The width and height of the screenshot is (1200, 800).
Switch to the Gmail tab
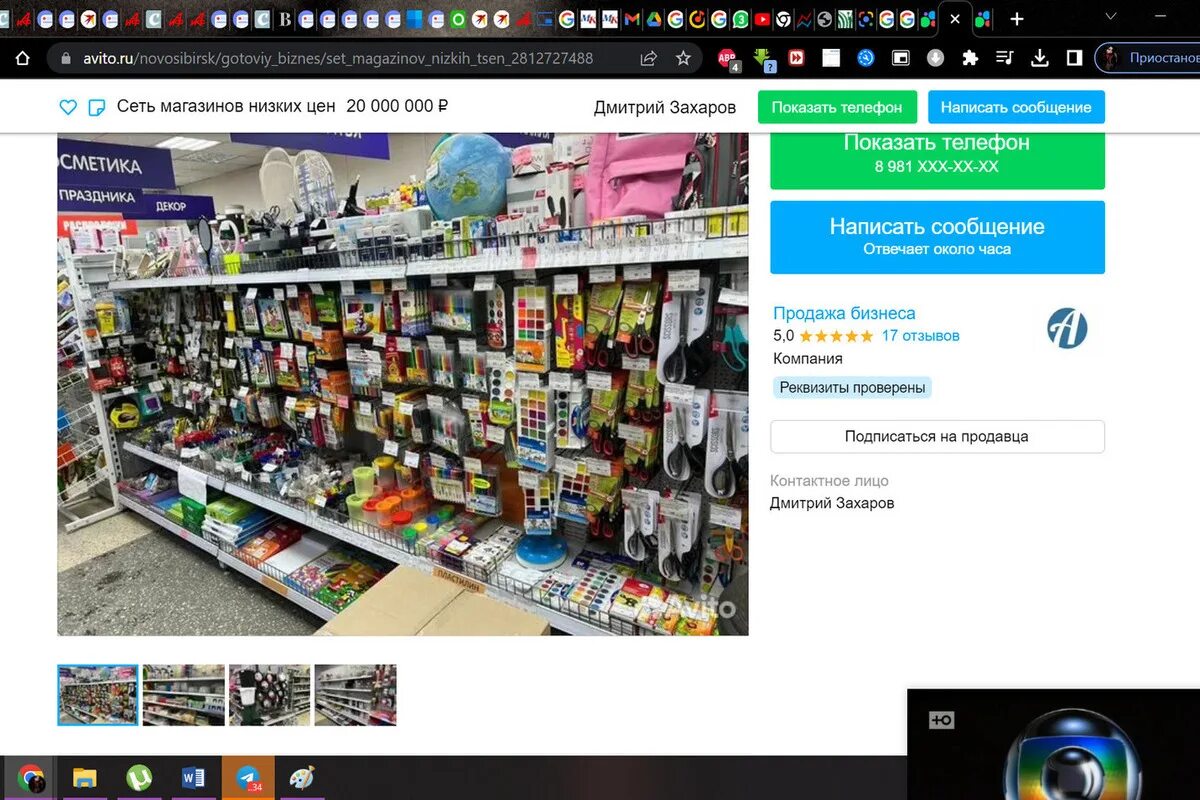tap(630, 19)
